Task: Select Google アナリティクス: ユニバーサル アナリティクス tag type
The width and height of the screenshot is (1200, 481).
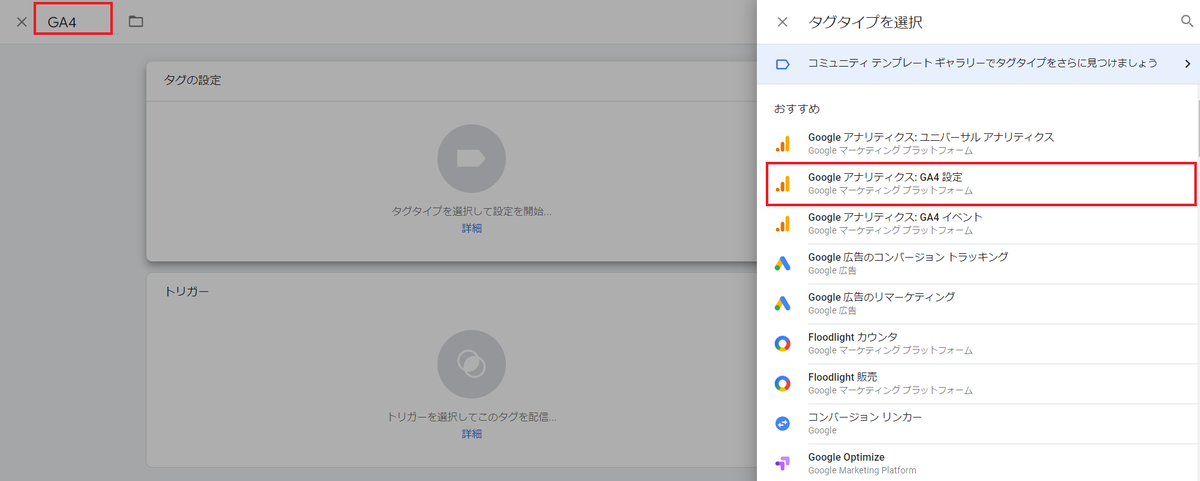Action: click(979, 143)
